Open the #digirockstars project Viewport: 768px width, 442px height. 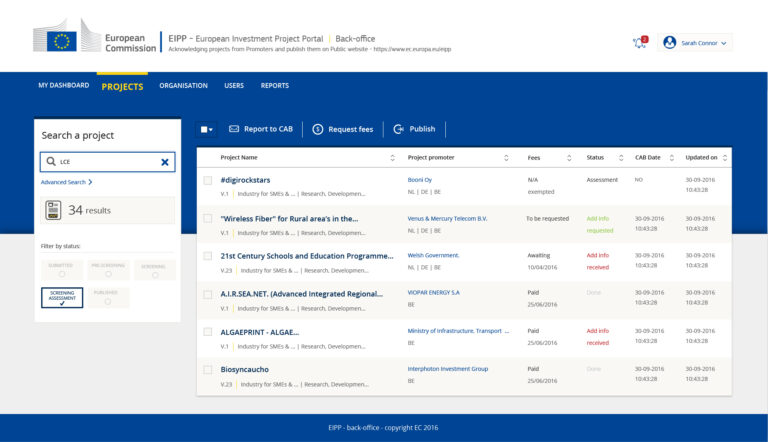[245, 180]
